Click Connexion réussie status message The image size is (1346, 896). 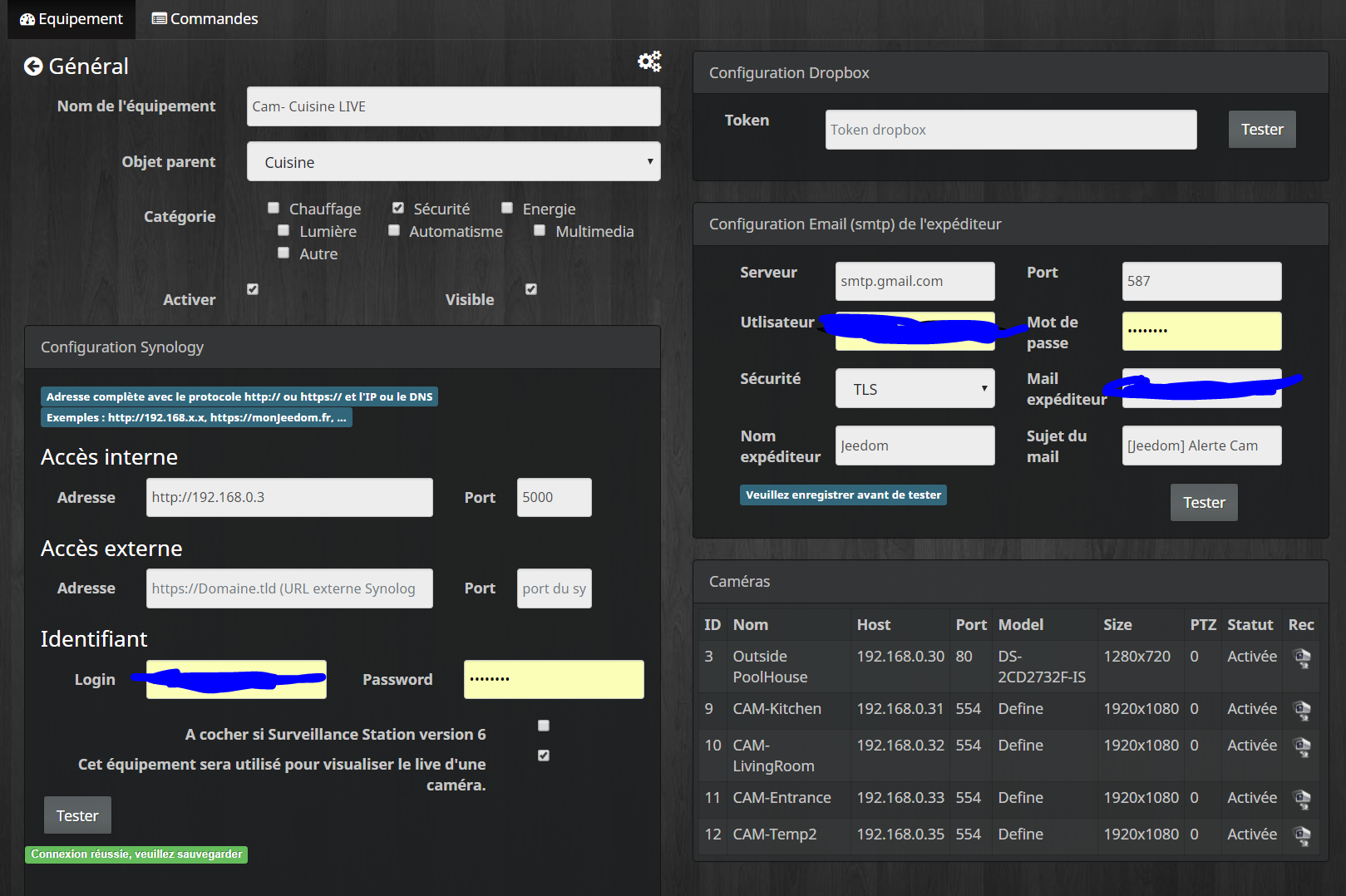coord(136,854)
